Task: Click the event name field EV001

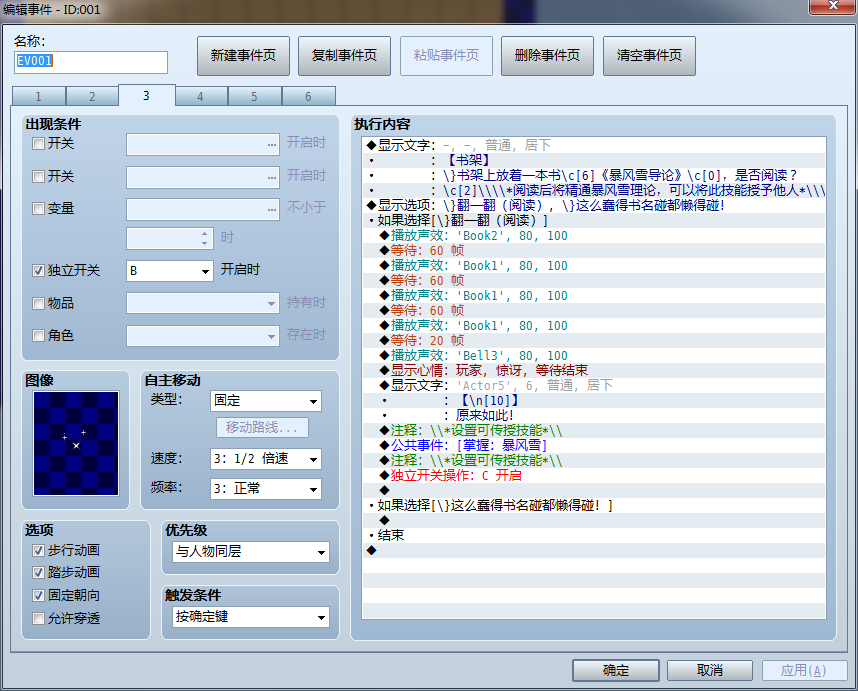Action: point(91,62)
